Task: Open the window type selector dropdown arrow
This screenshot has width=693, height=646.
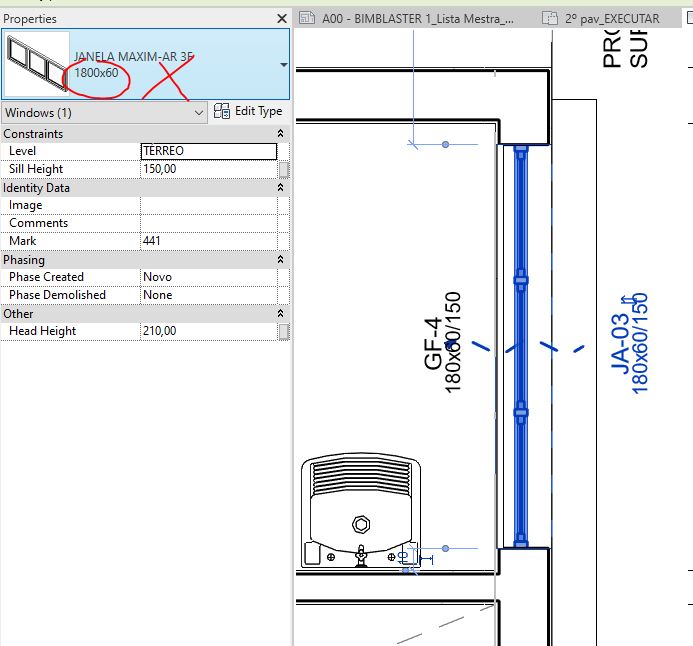Action: pyautogui.click(x=283, y=65)
